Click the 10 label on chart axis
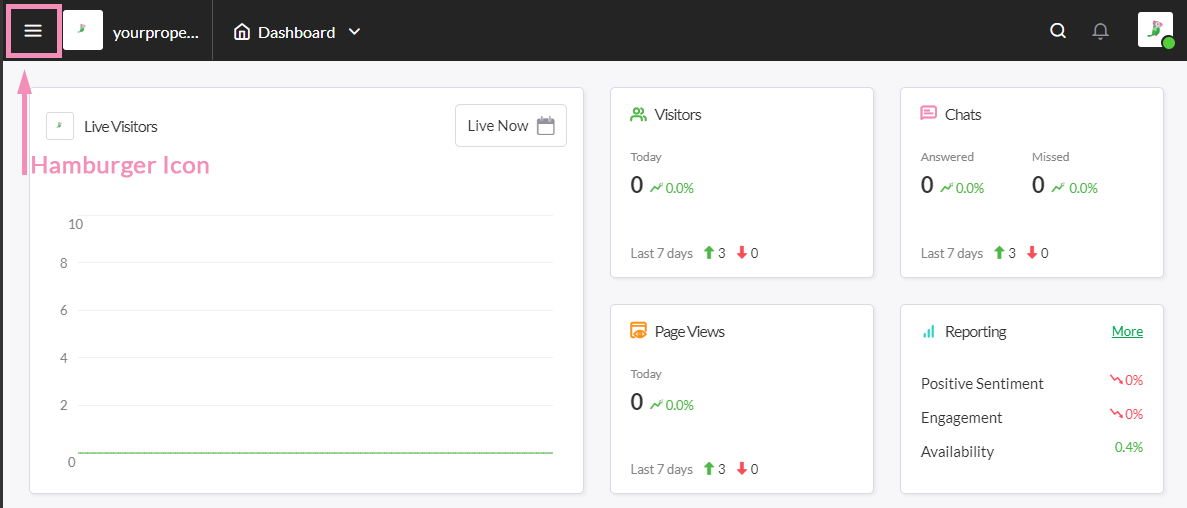Image resolution: width=1187 pixels, height=508 pixels. (x=75, y=224)
